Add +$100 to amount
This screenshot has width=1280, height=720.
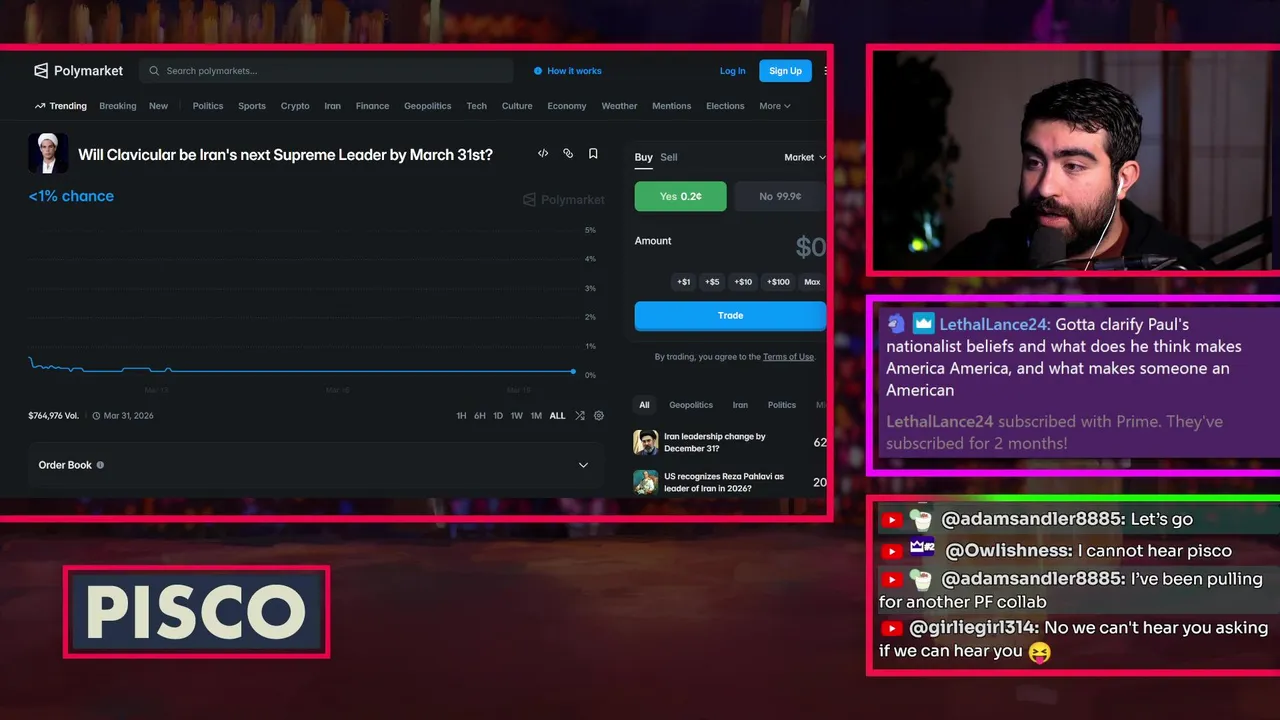[x=778, y=282]
